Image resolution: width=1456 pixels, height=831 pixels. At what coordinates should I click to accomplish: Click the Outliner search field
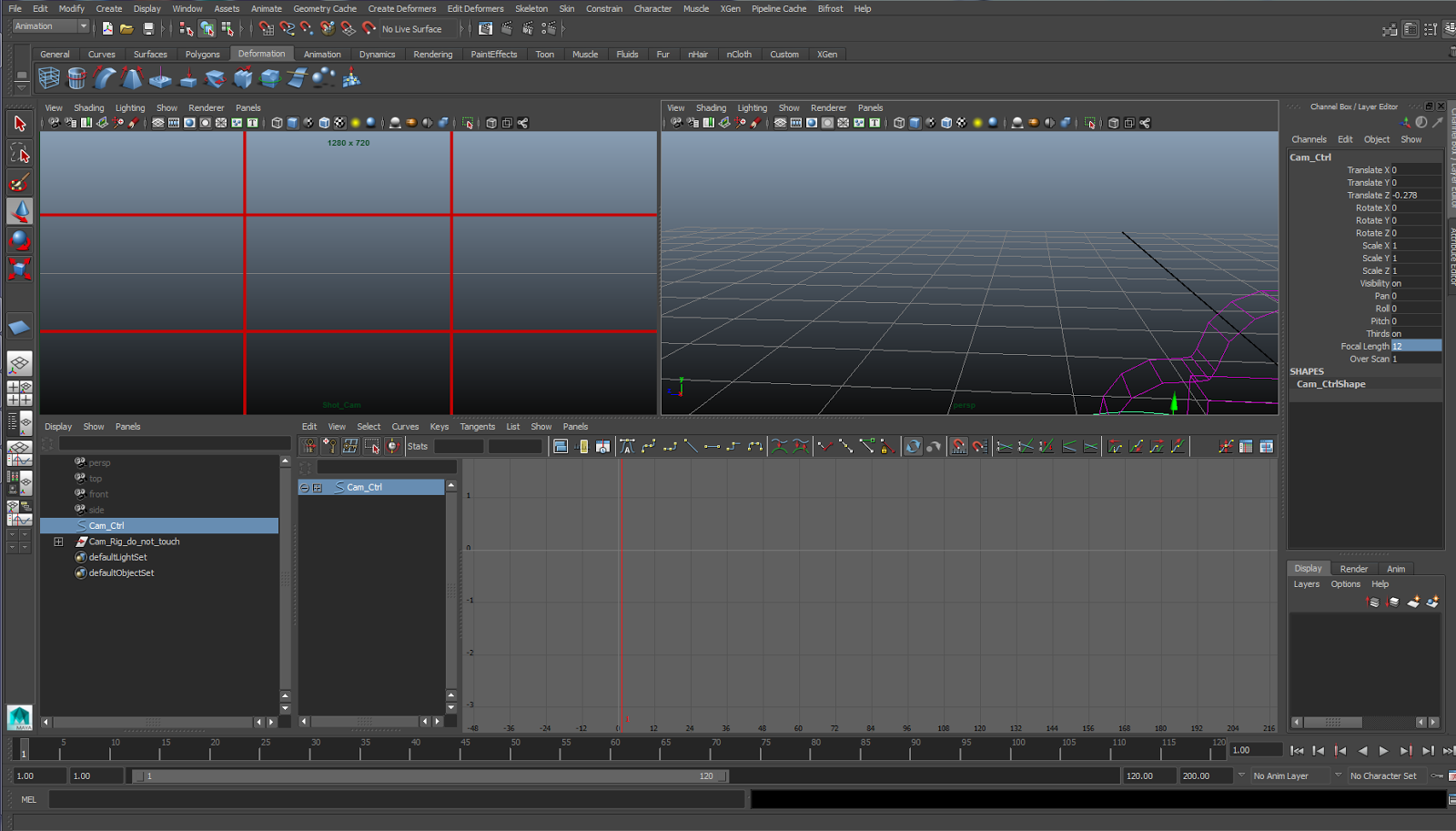click(x=175, y=444)
